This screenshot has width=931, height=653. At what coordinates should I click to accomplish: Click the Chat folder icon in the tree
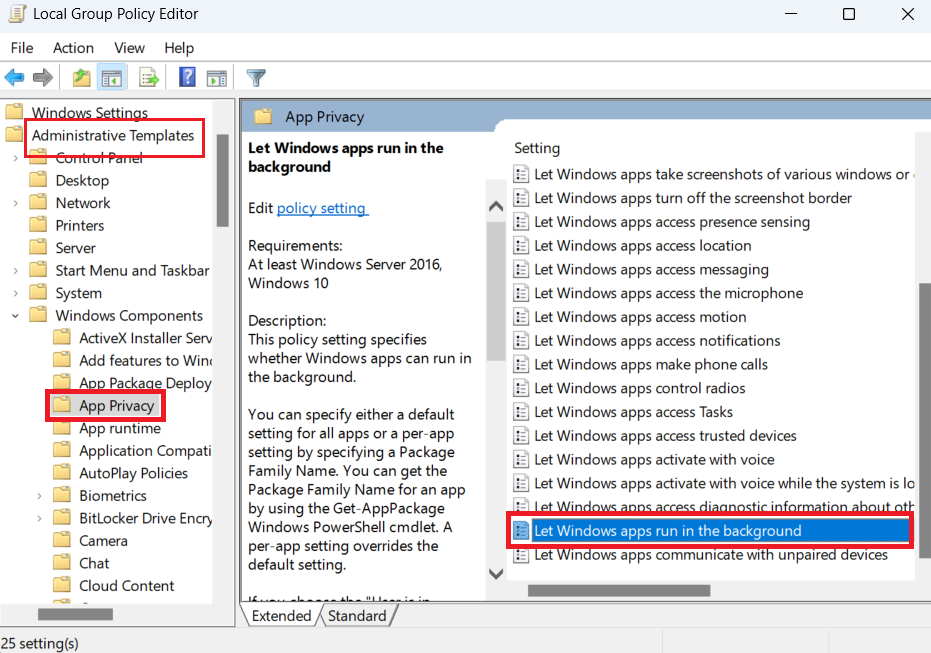point(62,563)
